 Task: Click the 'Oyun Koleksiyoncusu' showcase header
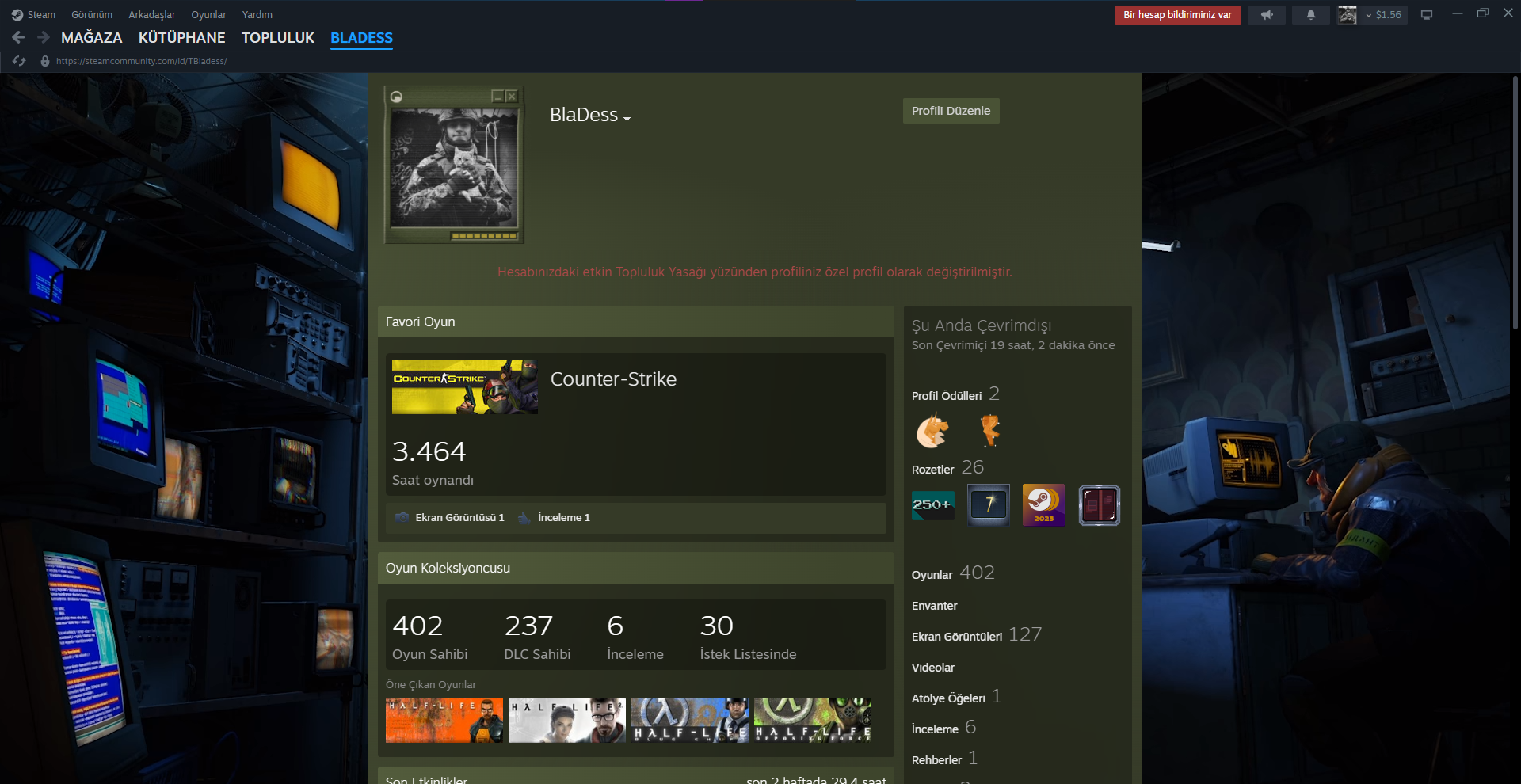(636, 568)
